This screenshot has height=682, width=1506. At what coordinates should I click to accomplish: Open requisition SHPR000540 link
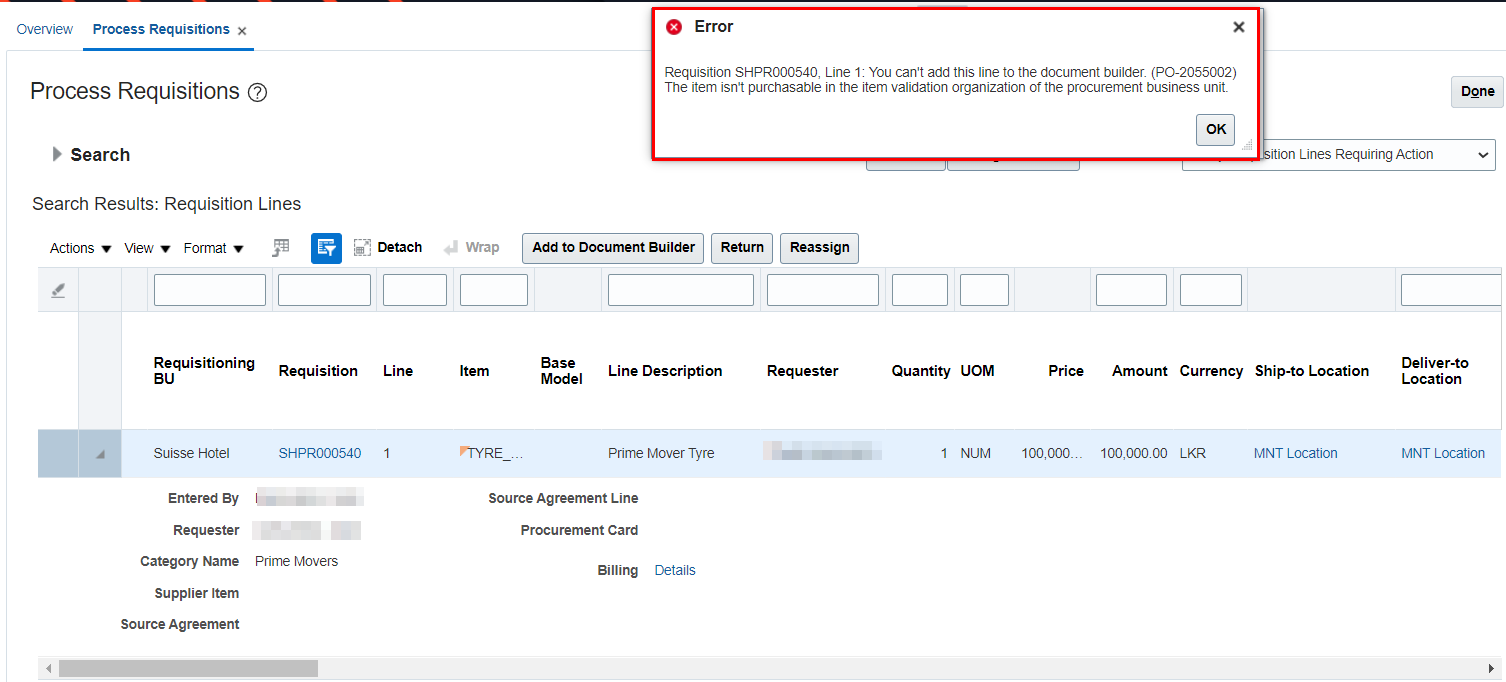click(x=320, y=453)
